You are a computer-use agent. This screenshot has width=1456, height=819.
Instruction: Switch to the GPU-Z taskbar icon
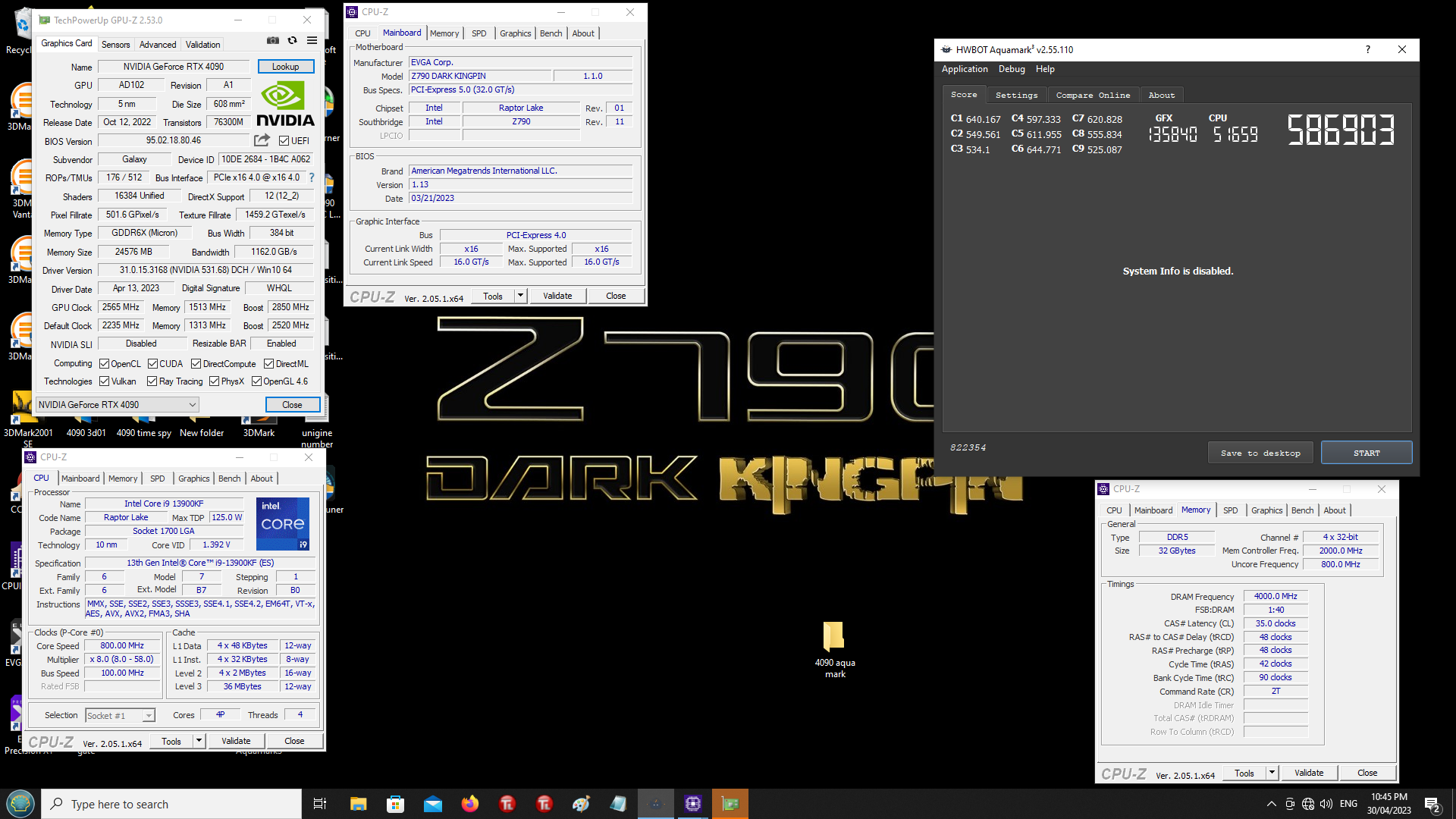pyautogui.click(x=730, y=804)
